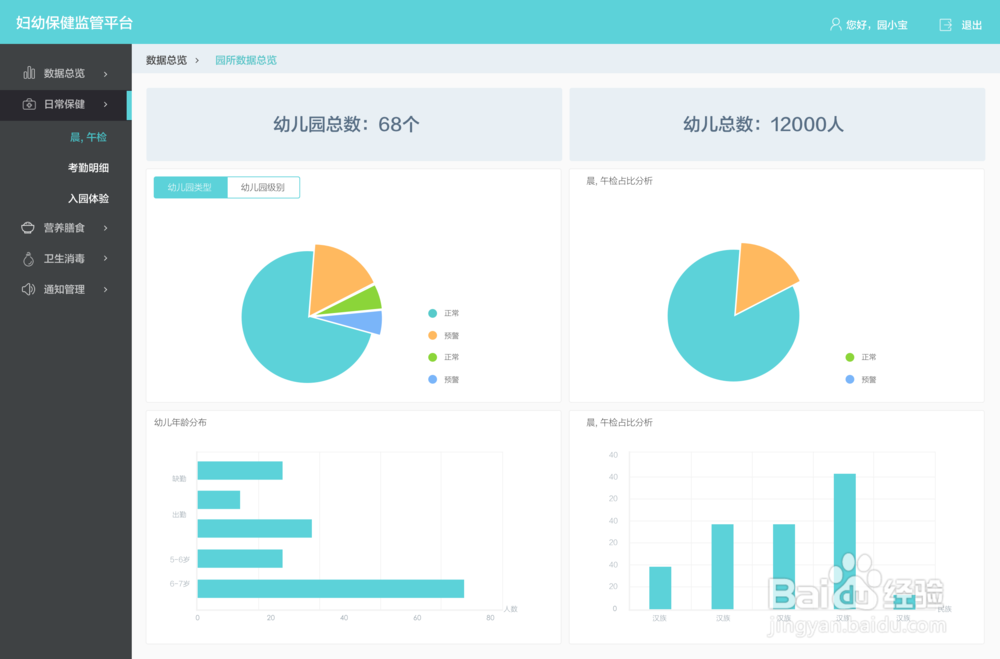This screenshot has height=659, width=1000.
Task: Click the shortest first bar in column chart
Action: [660, 588]
